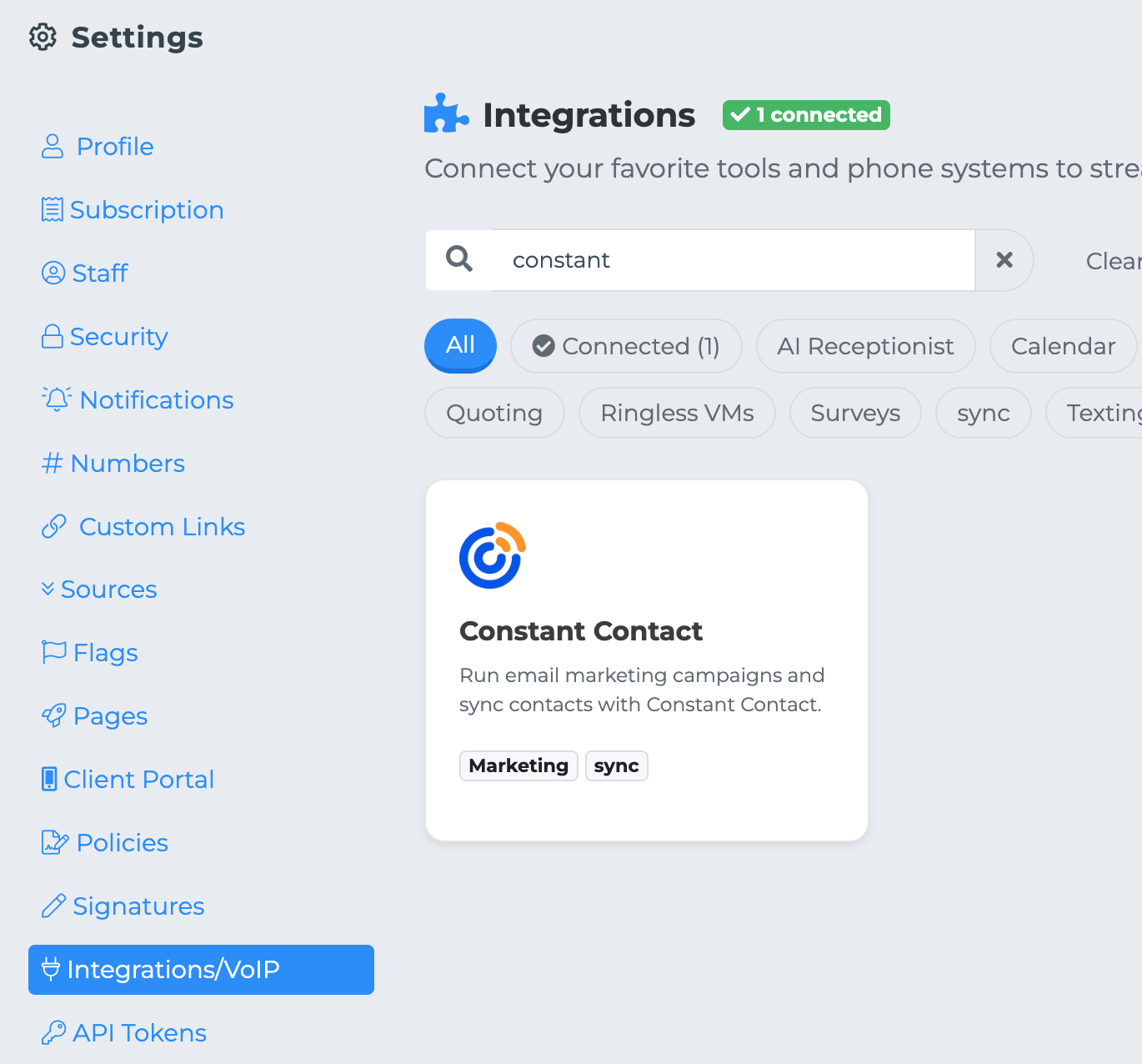The height and width of the screenshot is (1064, 1142).
Task: Expand the Sources section in sidebar
Action: (x=99, y=590)
